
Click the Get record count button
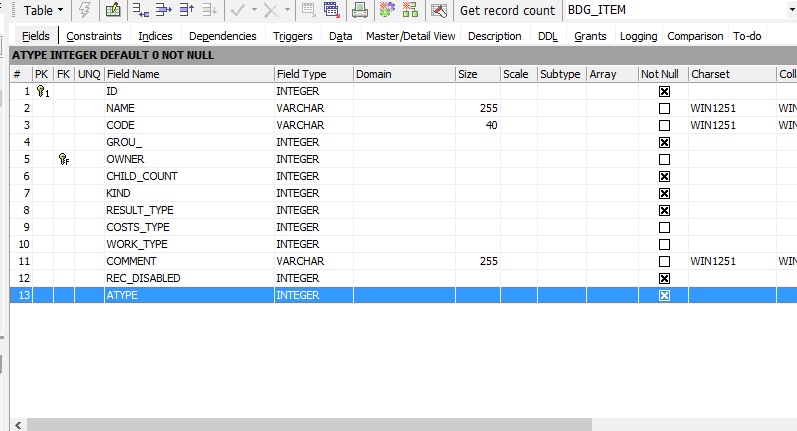[x=507, y=11]
